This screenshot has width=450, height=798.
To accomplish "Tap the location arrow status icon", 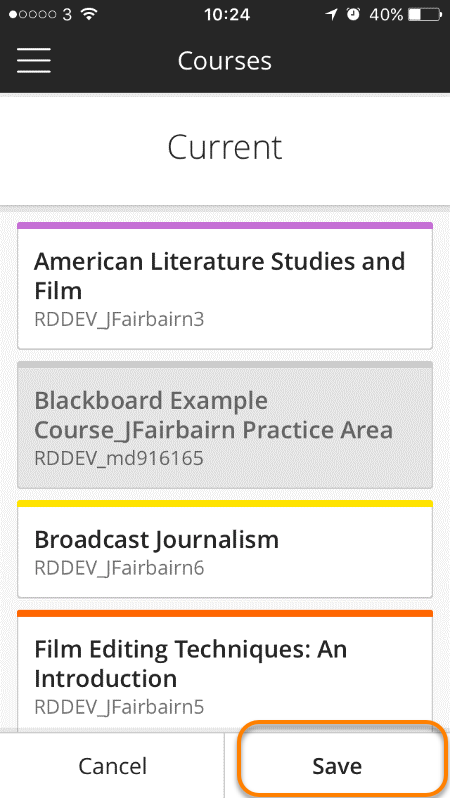I will point(331,14).
